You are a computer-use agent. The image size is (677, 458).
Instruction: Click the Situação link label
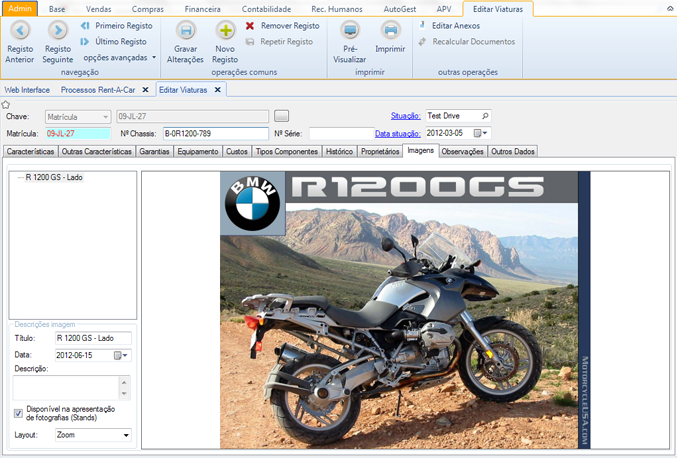[405, 116]
